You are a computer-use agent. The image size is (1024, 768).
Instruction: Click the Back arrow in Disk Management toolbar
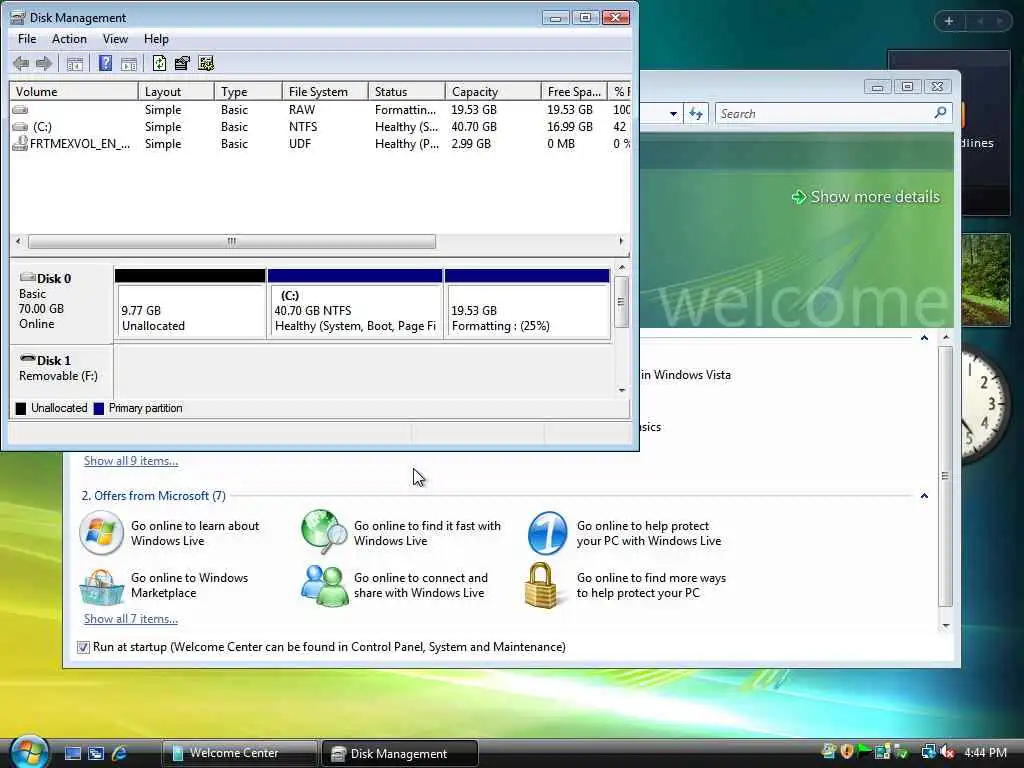click(21, 63)
